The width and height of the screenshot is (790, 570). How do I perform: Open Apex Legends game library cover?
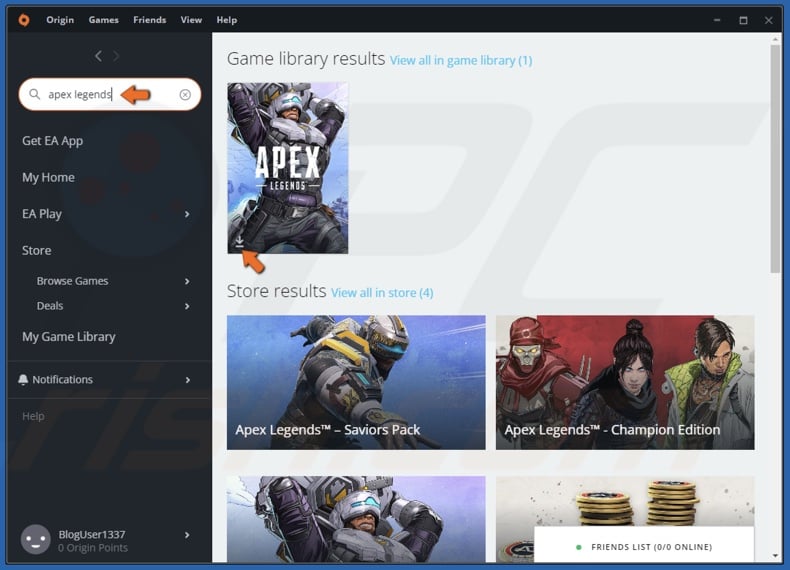pos(288,168)
